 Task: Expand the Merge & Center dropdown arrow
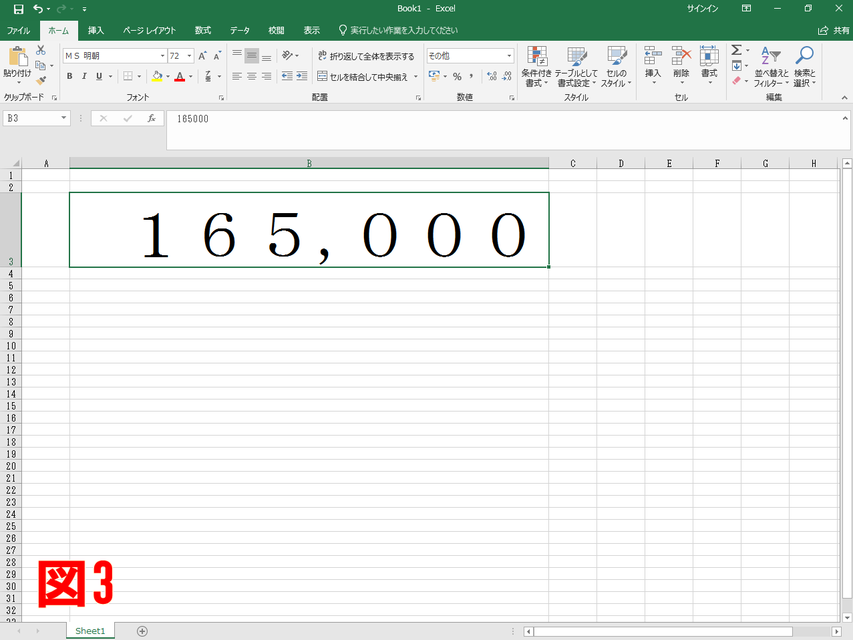click(416, 77)
